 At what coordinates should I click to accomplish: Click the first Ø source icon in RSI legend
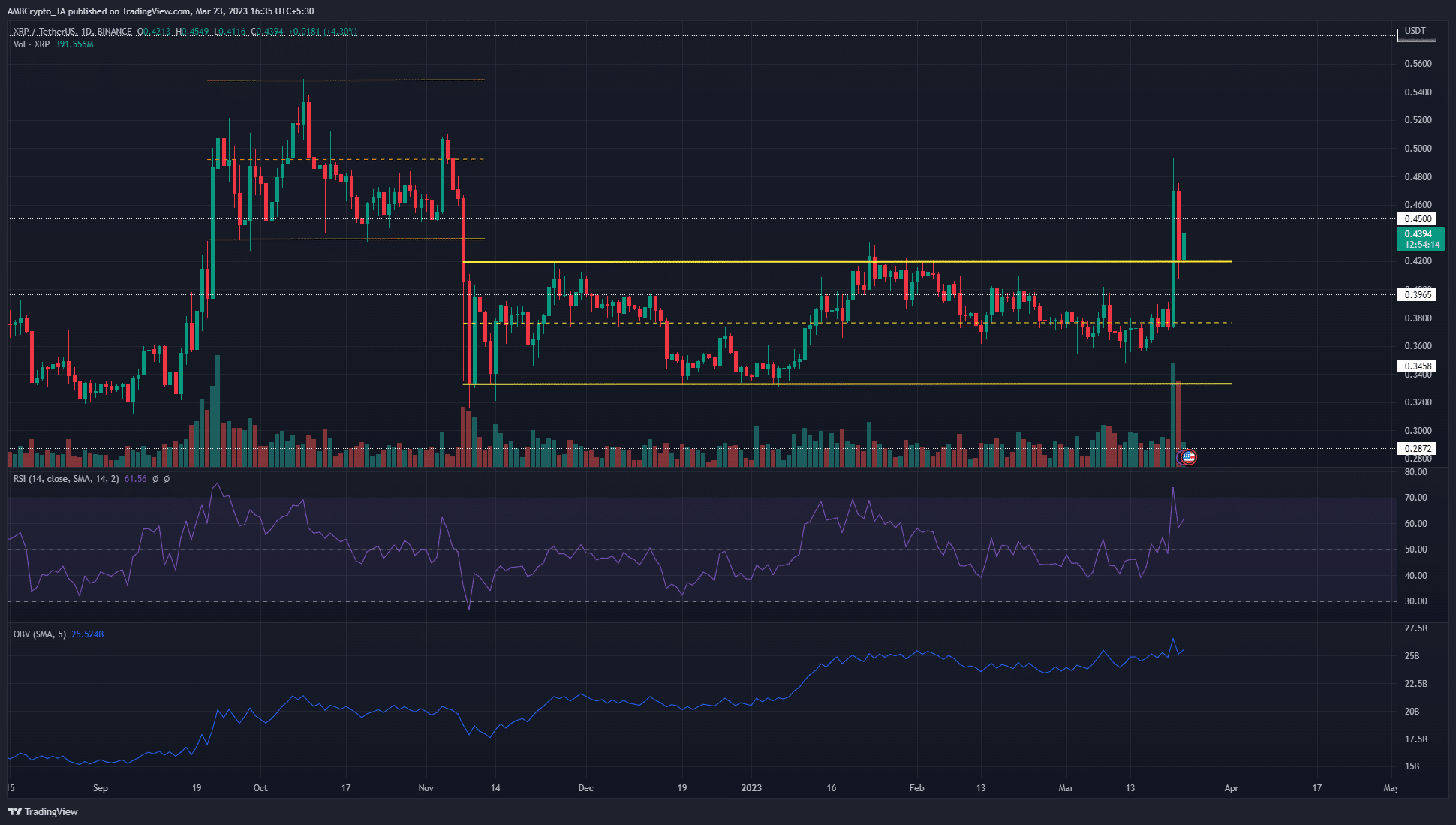(155, 479)
